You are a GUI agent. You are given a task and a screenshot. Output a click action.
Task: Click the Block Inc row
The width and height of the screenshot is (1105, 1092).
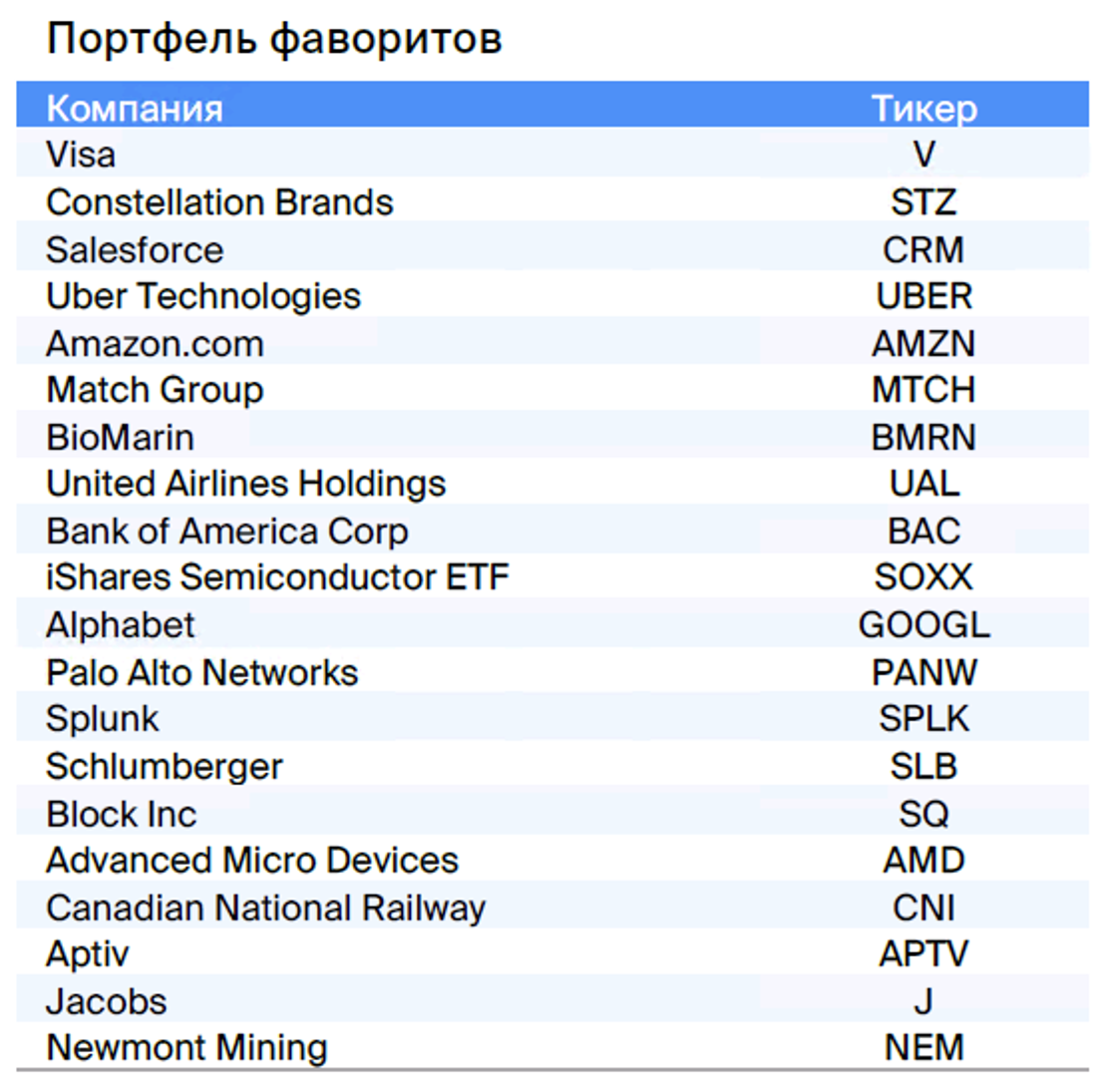[x=552, y=813]
